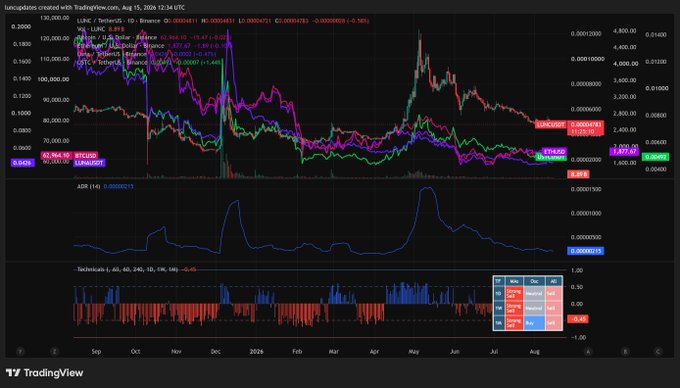Click the Jul label on the time axis
This screenshot has width=680, height=388.
(494, 352)
